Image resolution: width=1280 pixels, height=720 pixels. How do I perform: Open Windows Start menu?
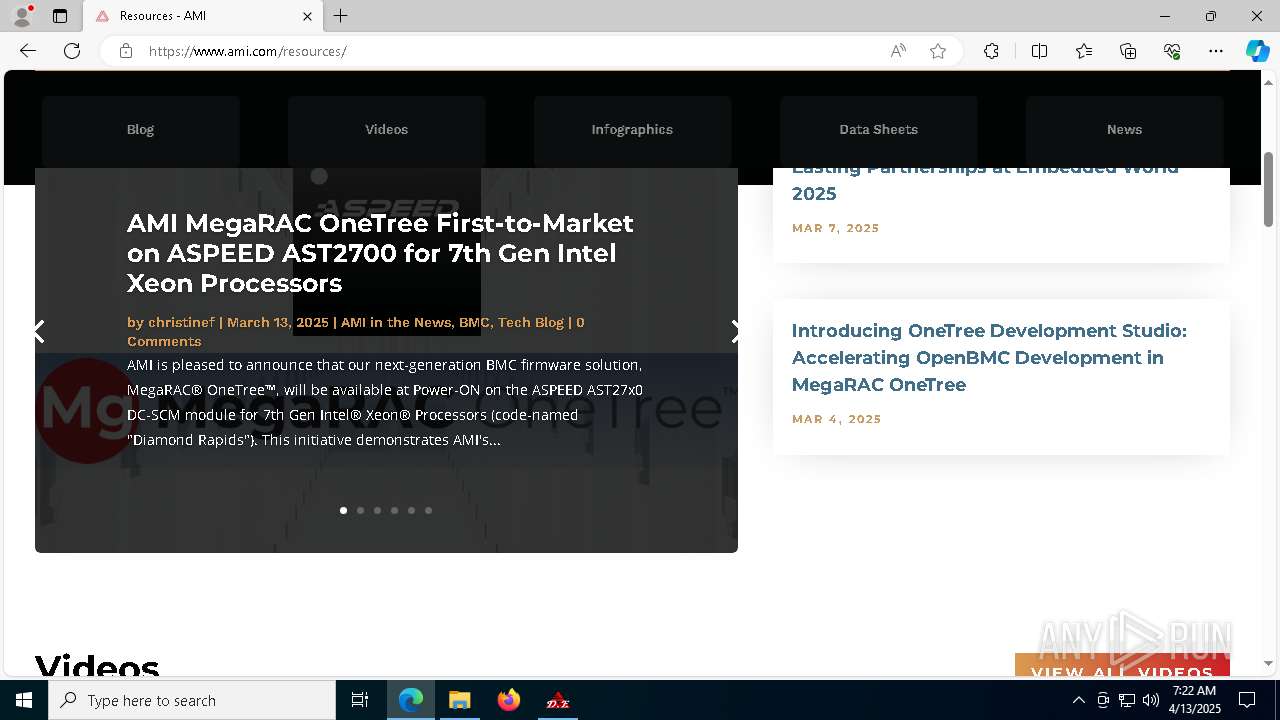[24, 700]
